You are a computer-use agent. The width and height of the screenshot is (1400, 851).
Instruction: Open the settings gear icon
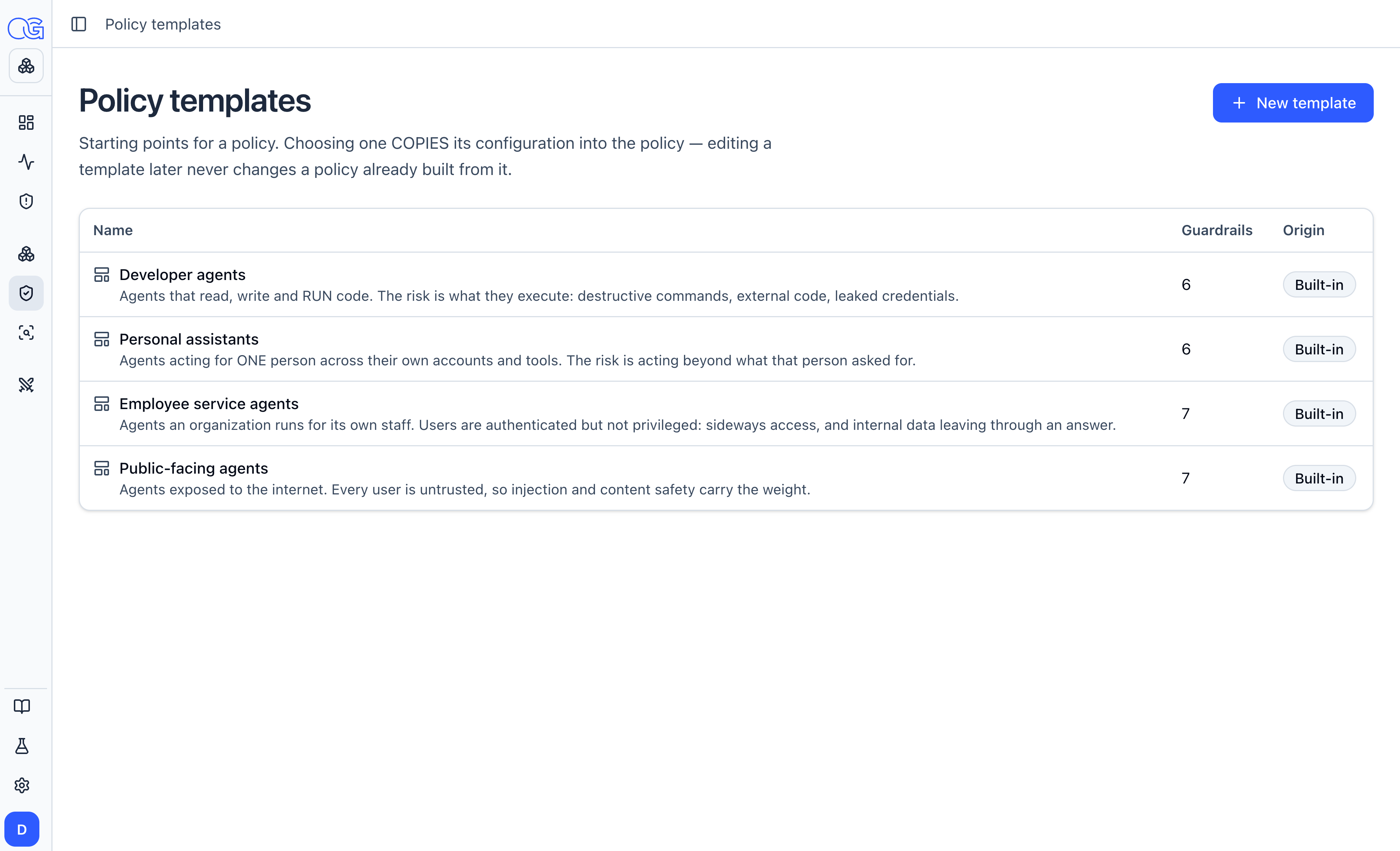click(22, 785)
